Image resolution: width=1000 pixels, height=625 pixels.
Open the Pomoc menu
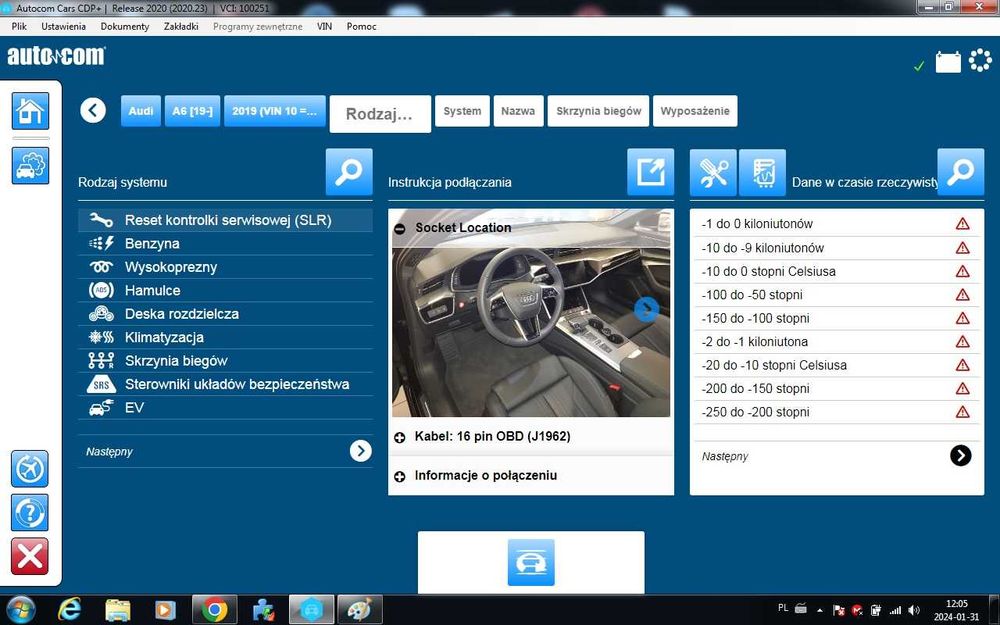pos(362,26)
